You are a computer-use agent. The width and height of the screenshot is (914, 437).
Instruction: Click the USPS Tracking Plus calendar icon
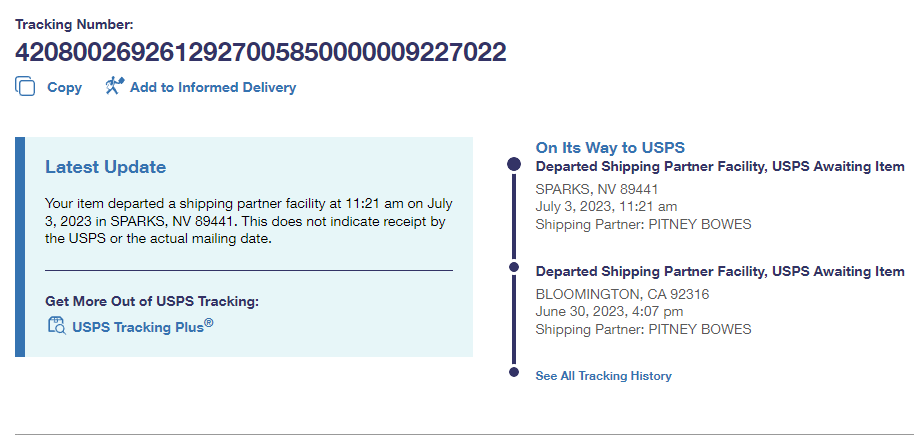tap(57, 324)
